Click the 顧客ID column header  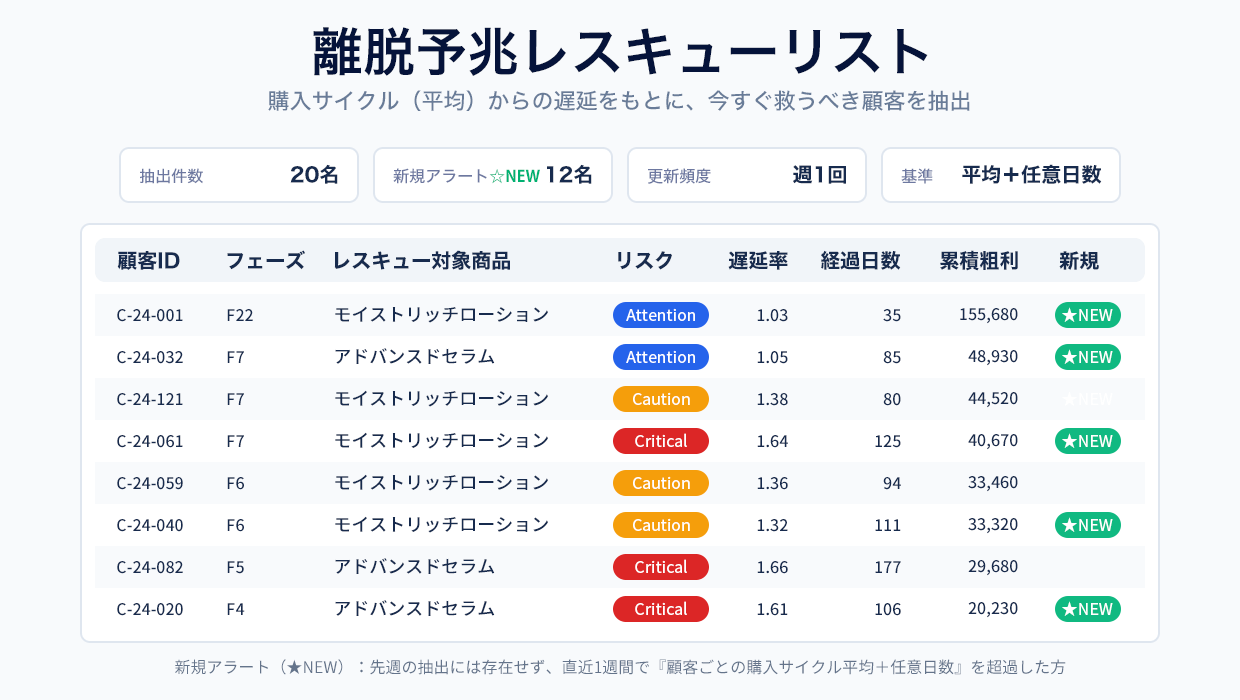coord(148,261)
